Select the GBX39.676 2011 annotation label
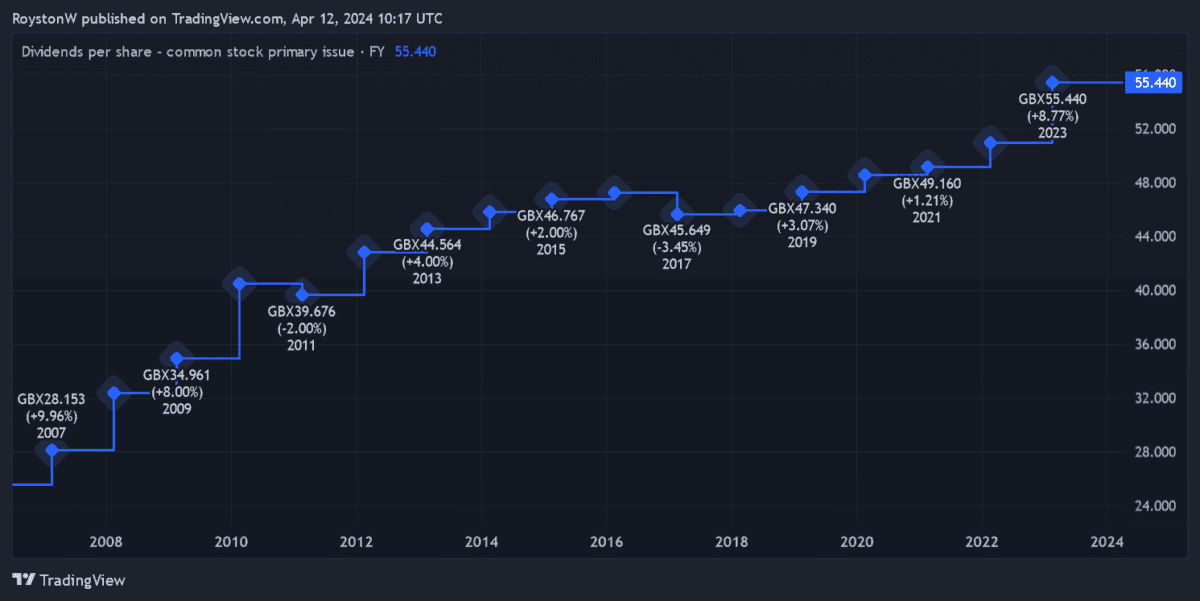This screenshot has height=601, width=1200. [x=301, y=328]
